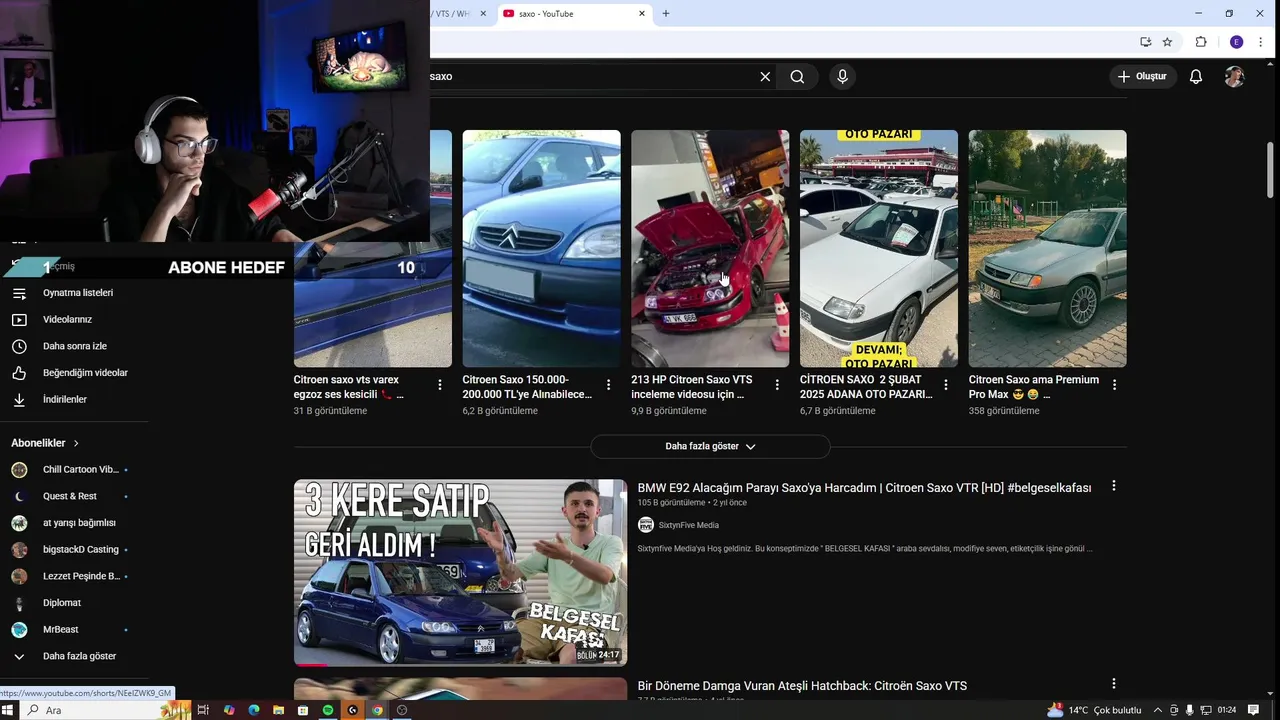The height and width of the screenshot is (720, 1280).
Task: Open the 3 KERE SATIP GERİ ALDIM video thumbnail
Action: pyautogui.click(x=460, y=573)
